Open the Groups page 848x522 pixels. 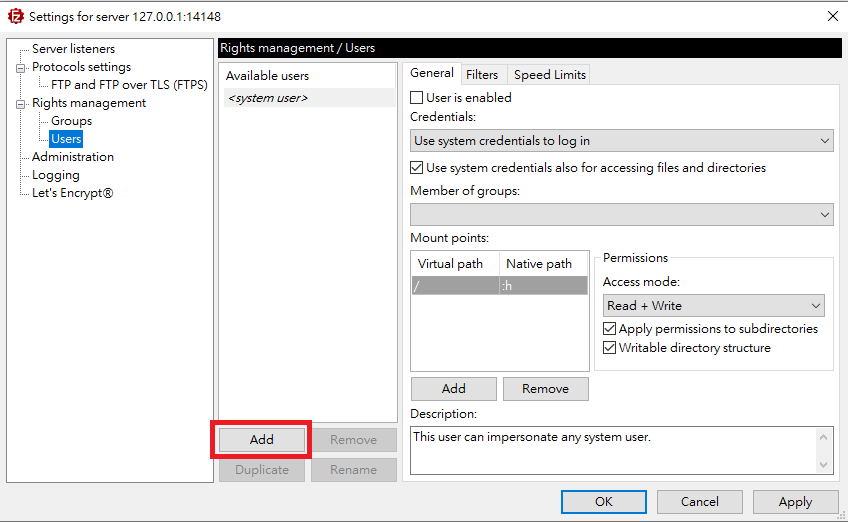pyautogui.click(x=71, y=121)
